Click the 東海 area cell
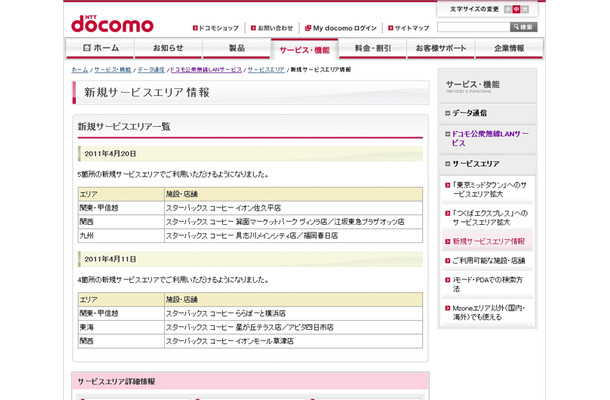Screen dimensions: 610x400 tap(121, 327)
